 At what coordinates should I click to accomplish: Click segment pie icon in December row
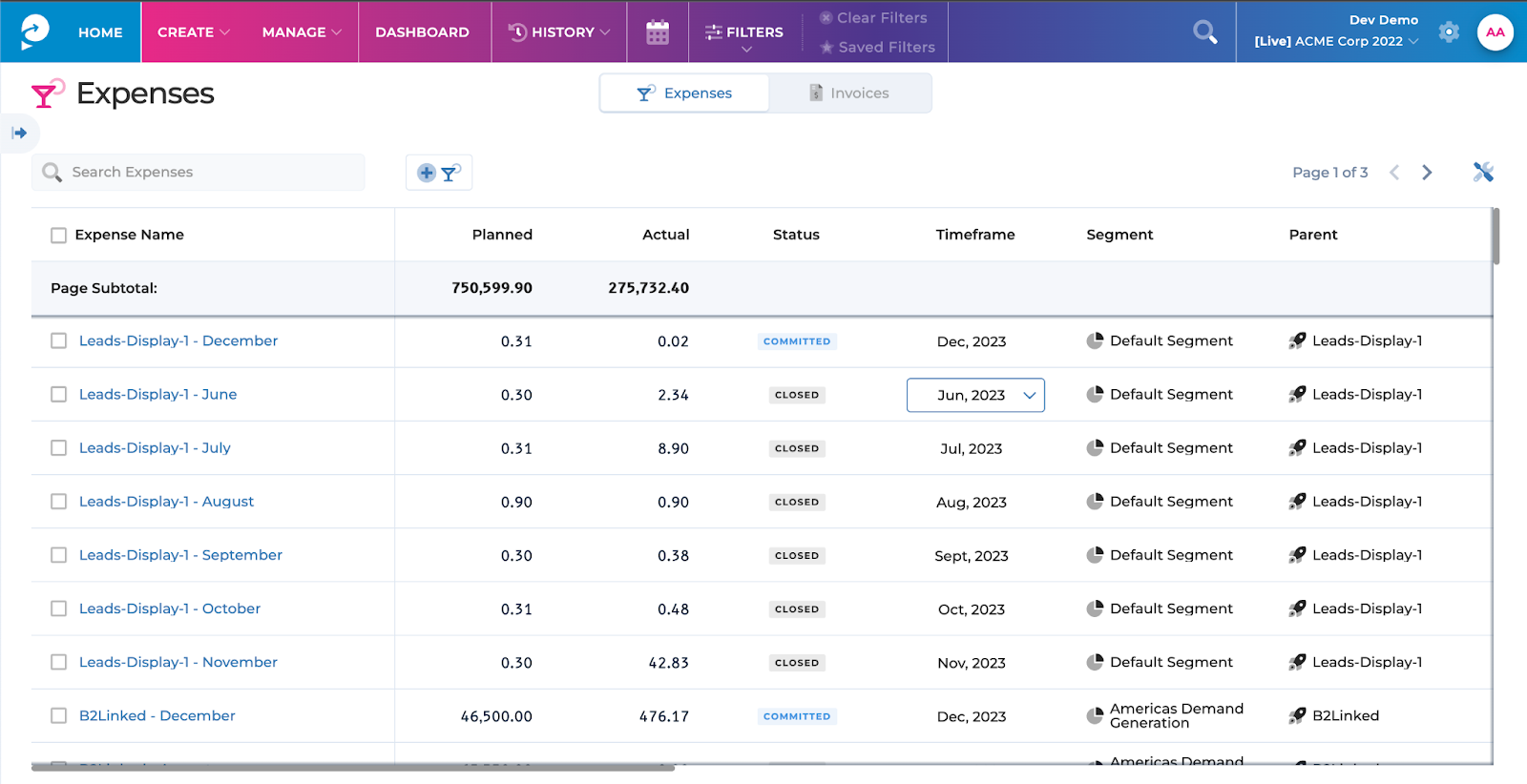1095,340
